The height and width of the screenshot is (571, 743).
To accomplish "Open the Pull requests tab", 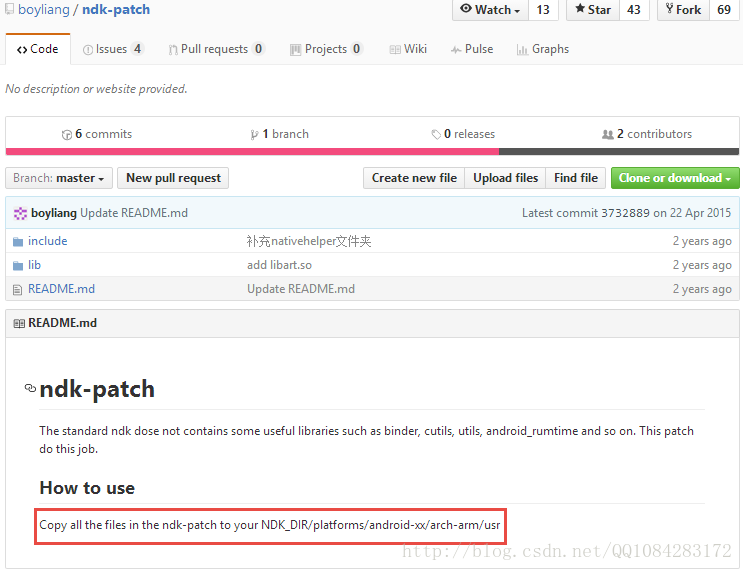I will coord(216,49).
